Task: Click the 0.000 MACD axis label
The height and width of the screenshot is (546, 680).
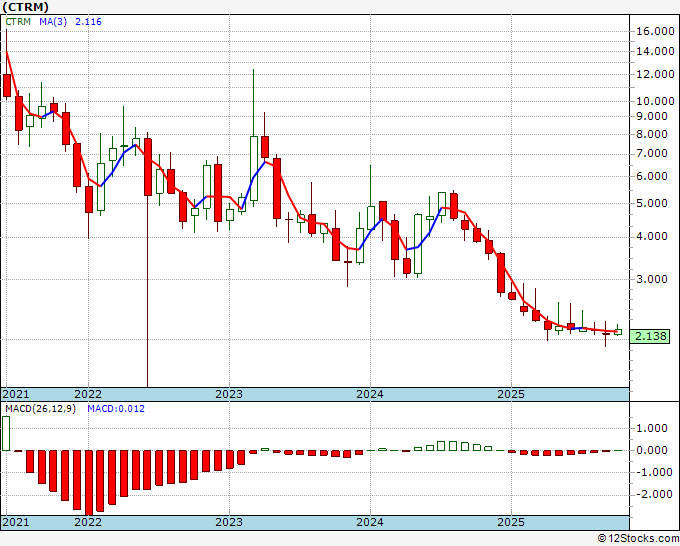Action: 651,450
